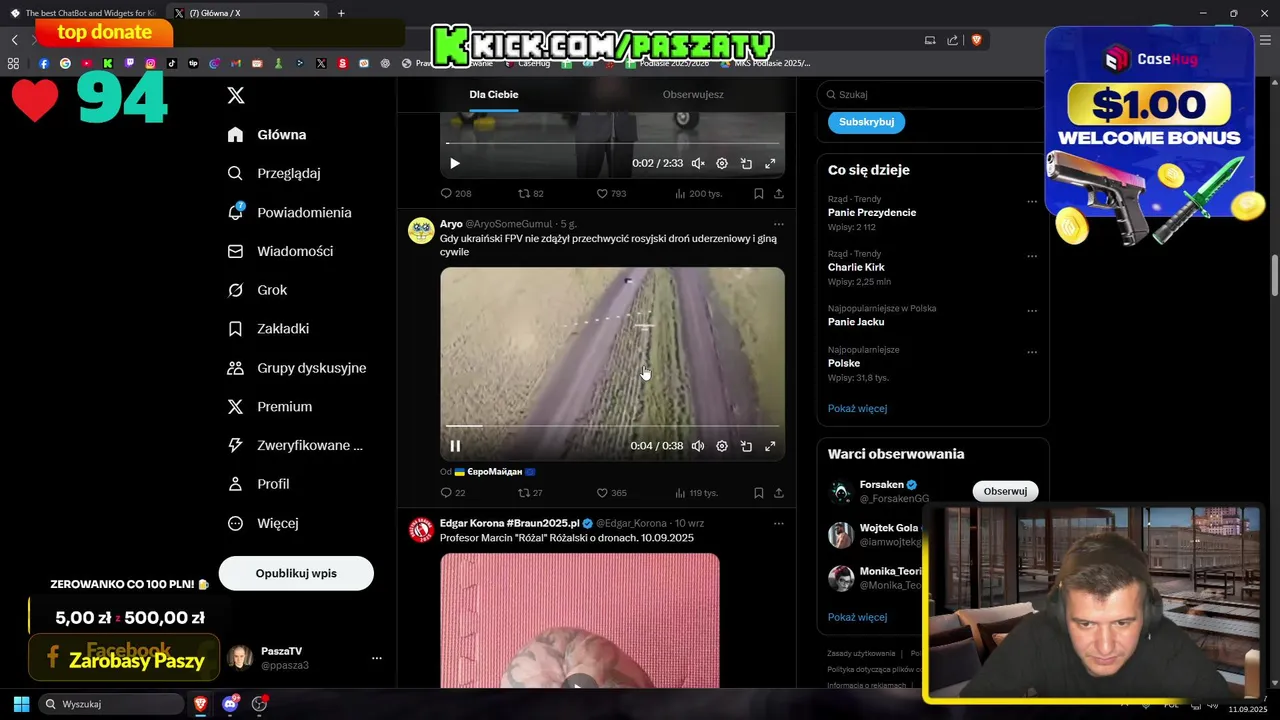
Task: Seek on top video progress bar
Action: click(612, 143)
